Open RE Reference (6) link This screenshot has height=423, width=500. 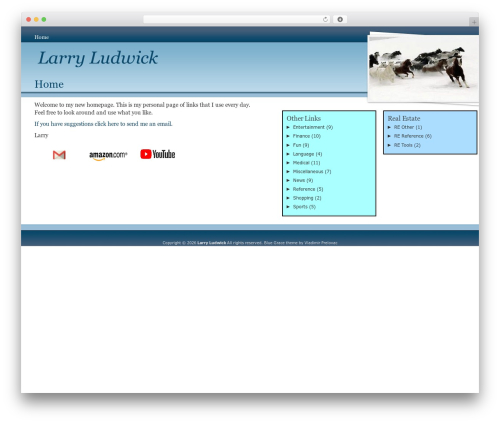(x=413, y=136)
